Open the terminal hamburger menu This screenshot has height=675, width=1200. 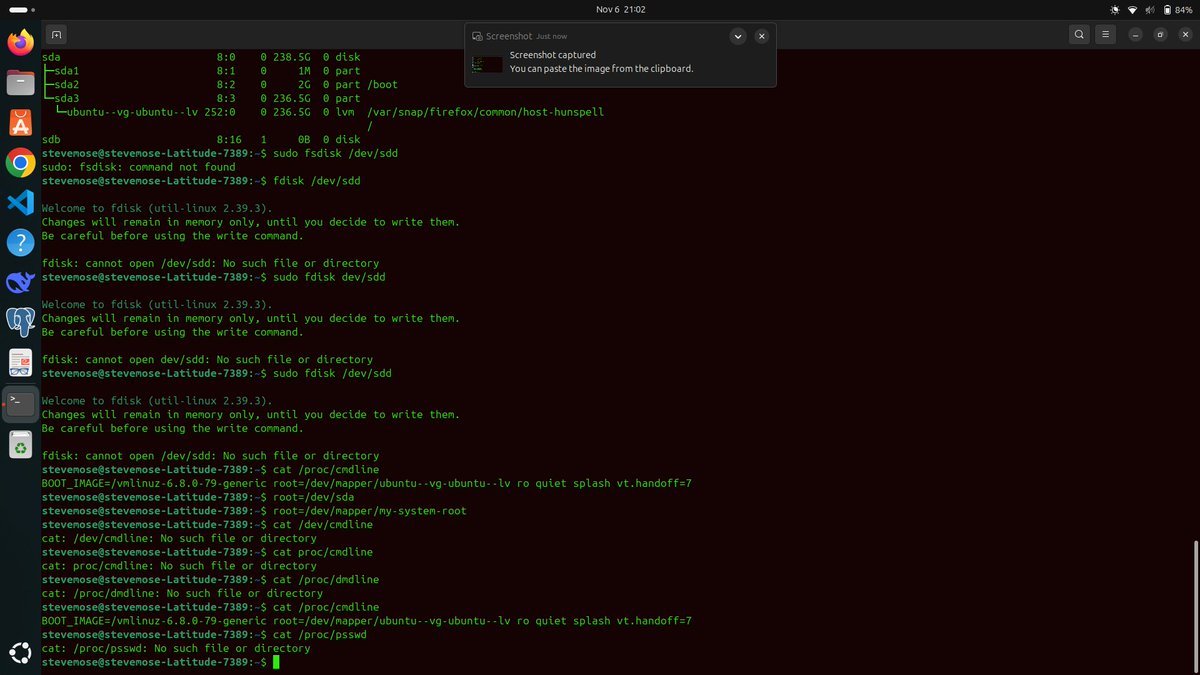pyautogui.click(x=1105, y=33)
